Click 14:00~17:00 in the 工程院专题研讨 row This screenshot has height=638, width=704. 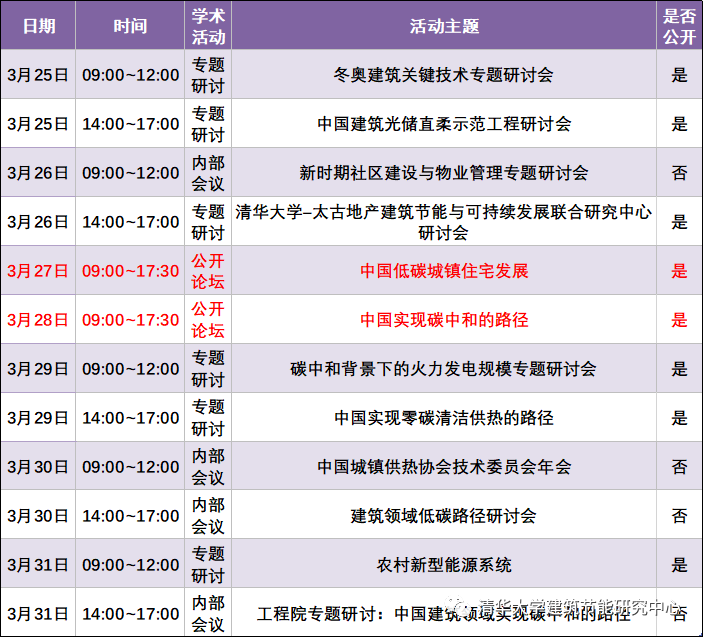[130, 613]
